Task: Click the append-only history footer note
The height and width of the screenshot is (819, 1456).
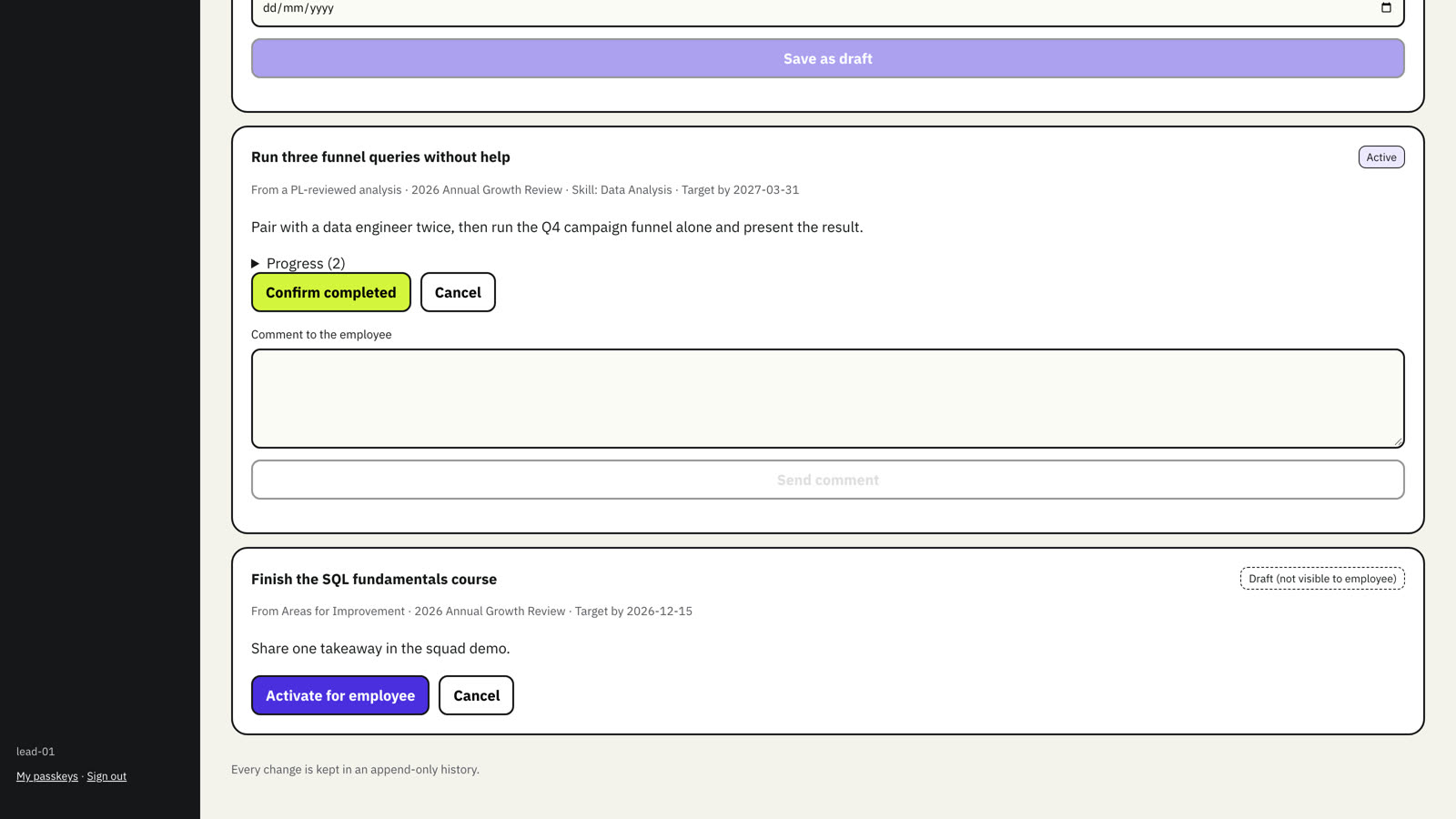Action: (x=355, y=770)
